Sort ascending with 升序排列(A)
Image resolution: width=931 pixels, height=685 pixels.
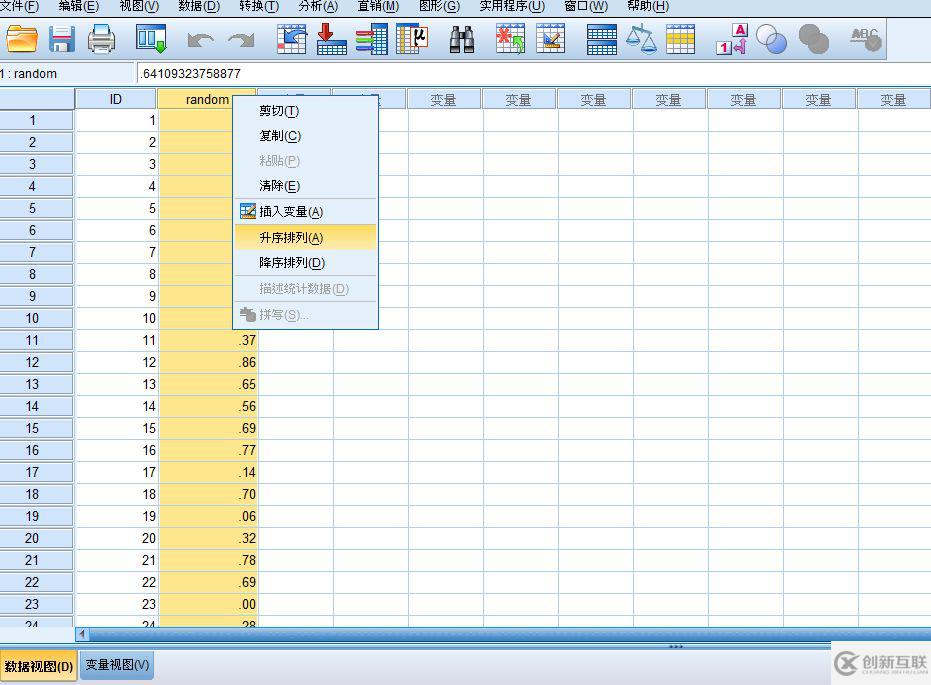pyautogui.click(x=306, y=237)
